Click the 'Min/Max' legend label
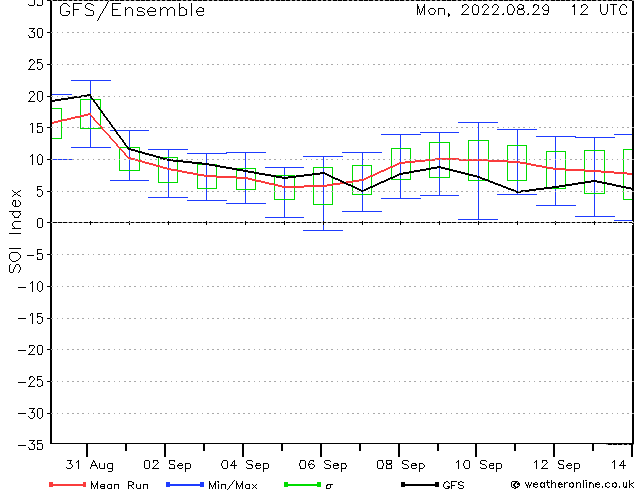Screen dimensions: 634x490 [233, 485]
